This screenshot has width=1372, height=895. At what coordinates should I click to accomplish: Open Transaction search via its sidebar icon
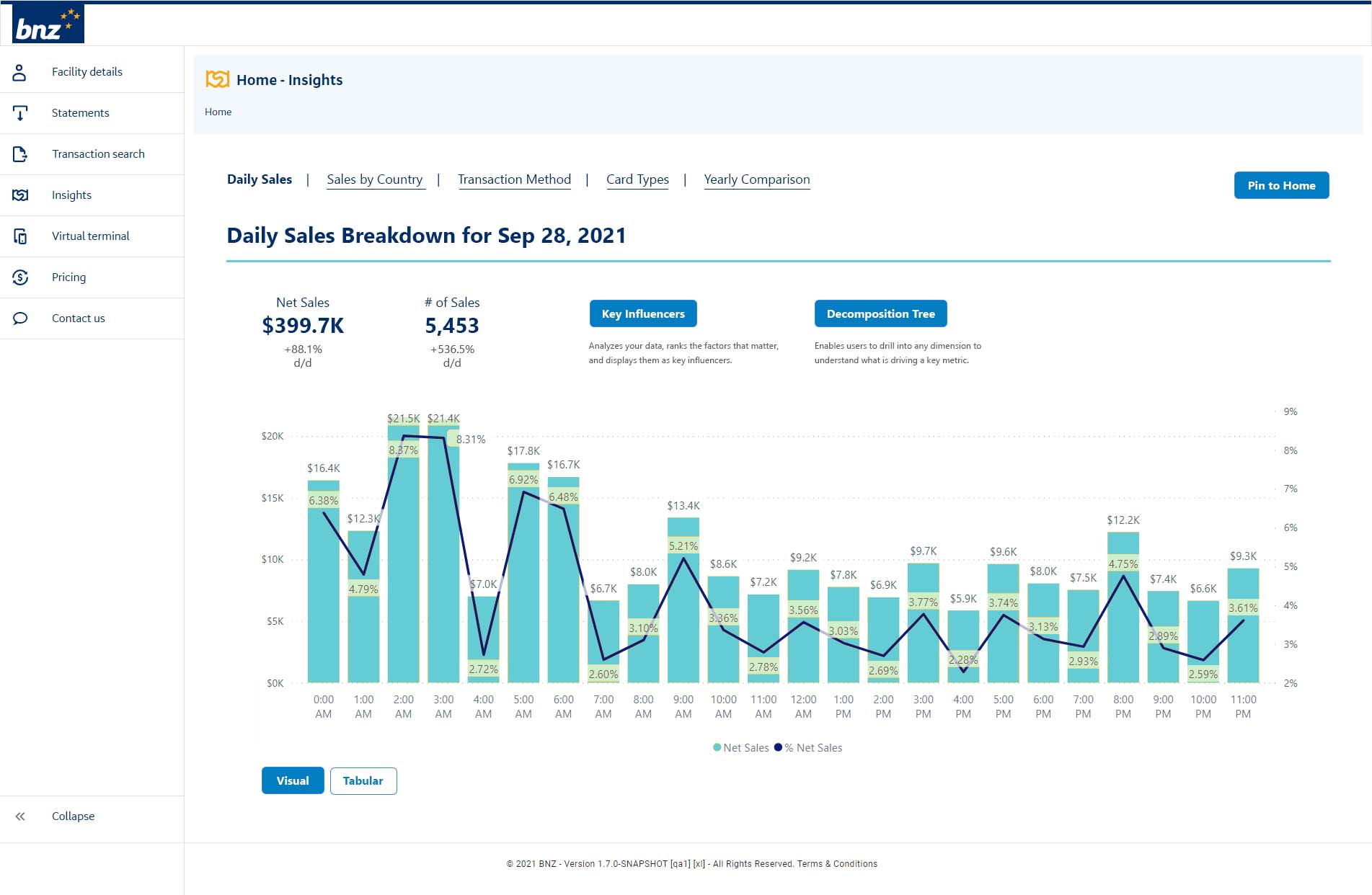point(20,153)
